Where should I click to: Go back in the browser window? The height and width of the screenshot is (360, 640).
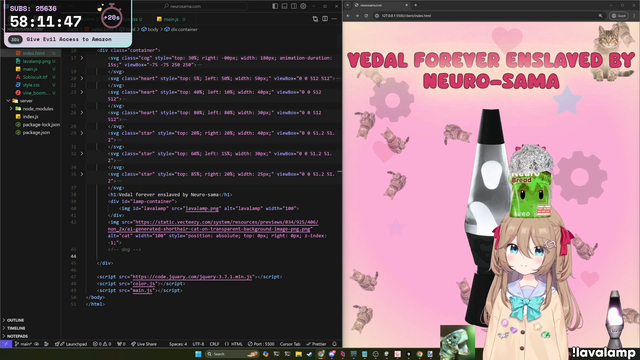click(x=348, y=16)
